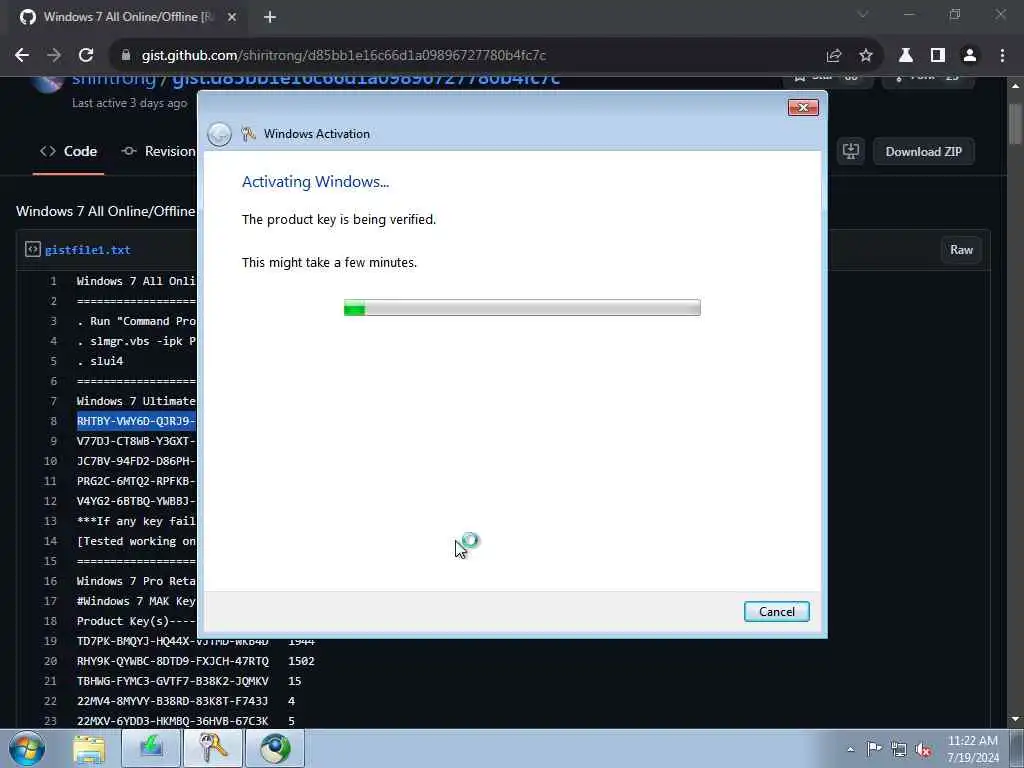Select the Windows 7 All Online/Offline browser tab
The width and height of the screenshot is (1024, 768).
tap(128, 17)
